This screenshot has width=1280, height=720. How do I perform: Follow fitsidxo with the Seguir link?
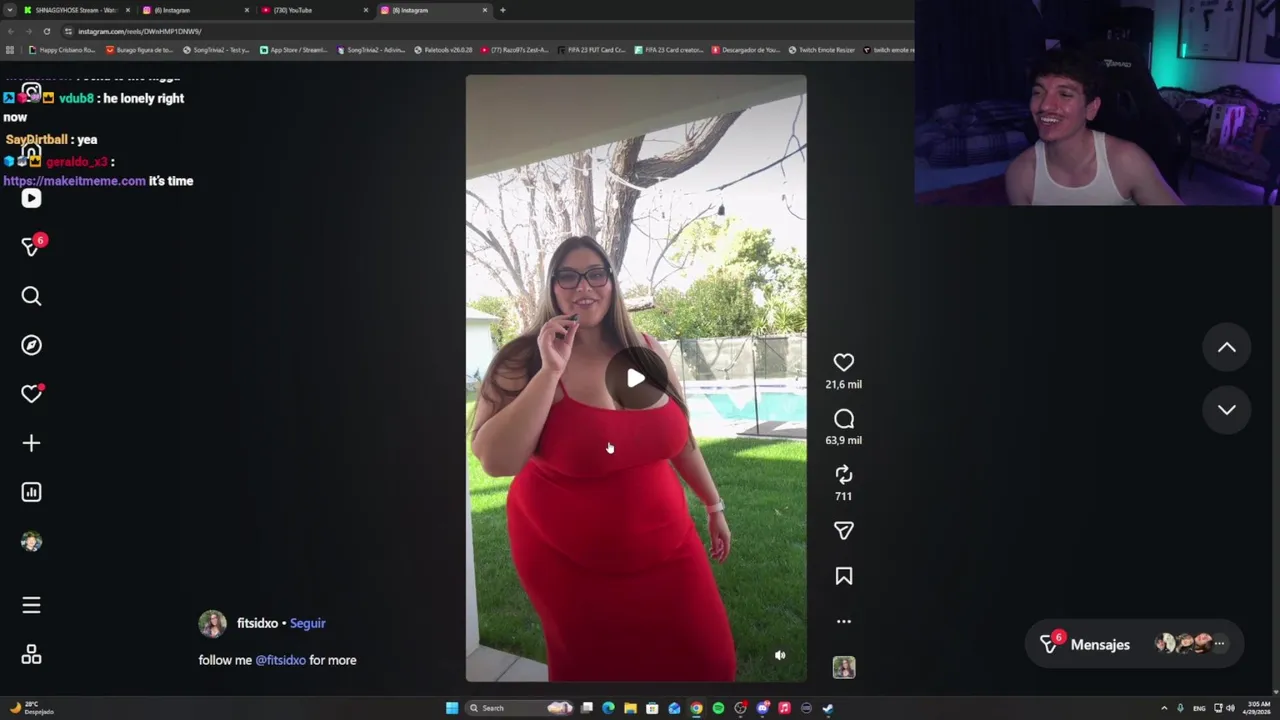coord(307,623)
